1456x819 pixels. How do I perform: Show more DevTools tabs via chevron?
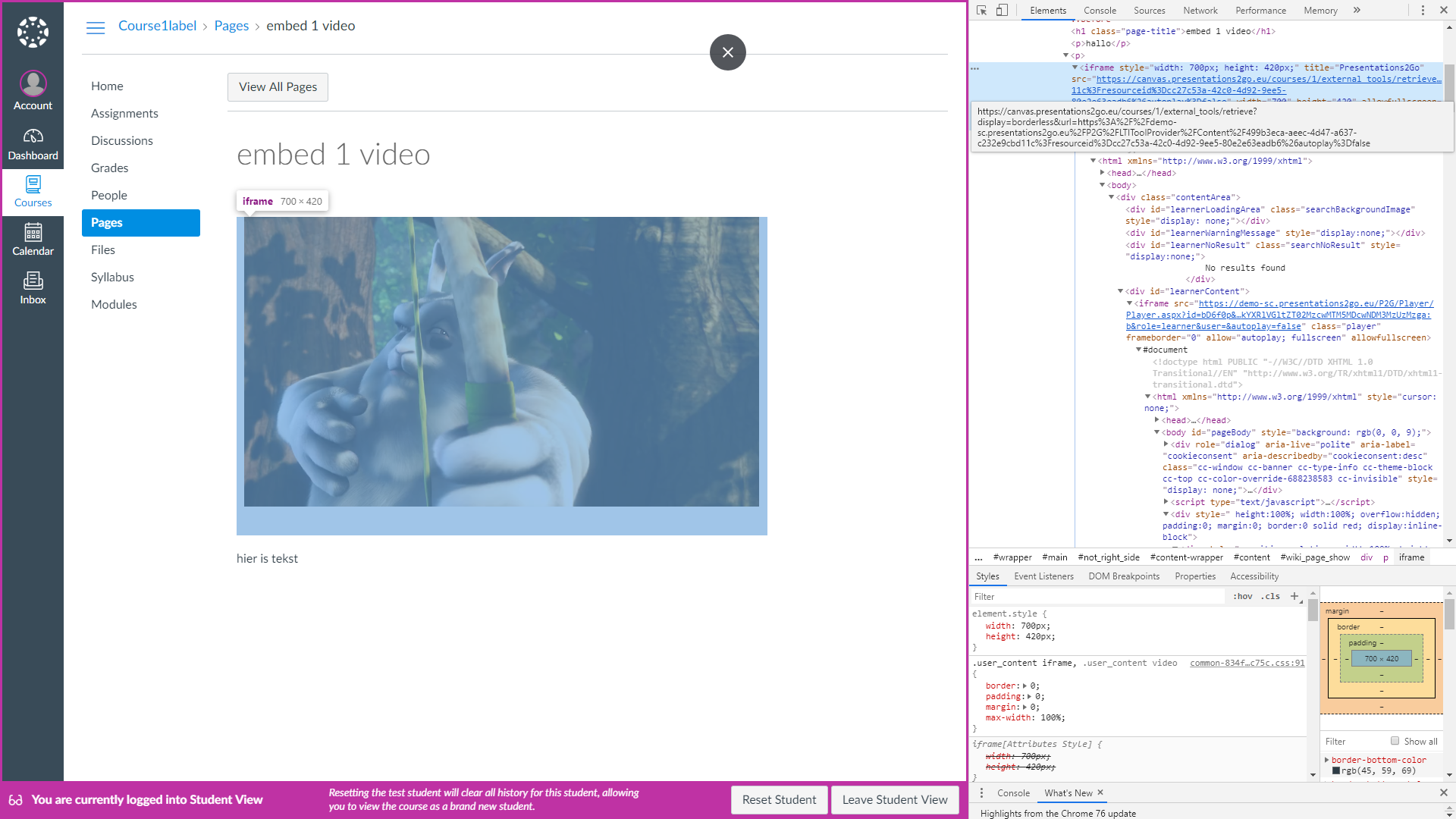[1357, 10]
